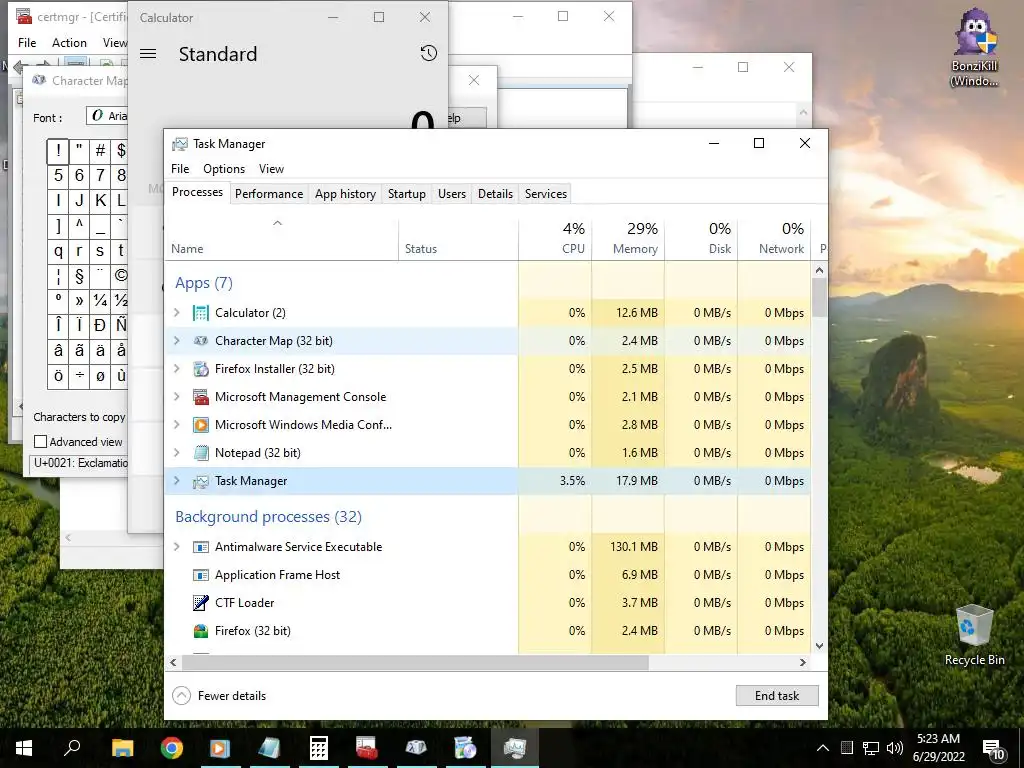Image resolution: width=1024 pixels, height=768 pixels.
Task: Open the View menu in Task Manager
Action: click(x=271, y=169)
